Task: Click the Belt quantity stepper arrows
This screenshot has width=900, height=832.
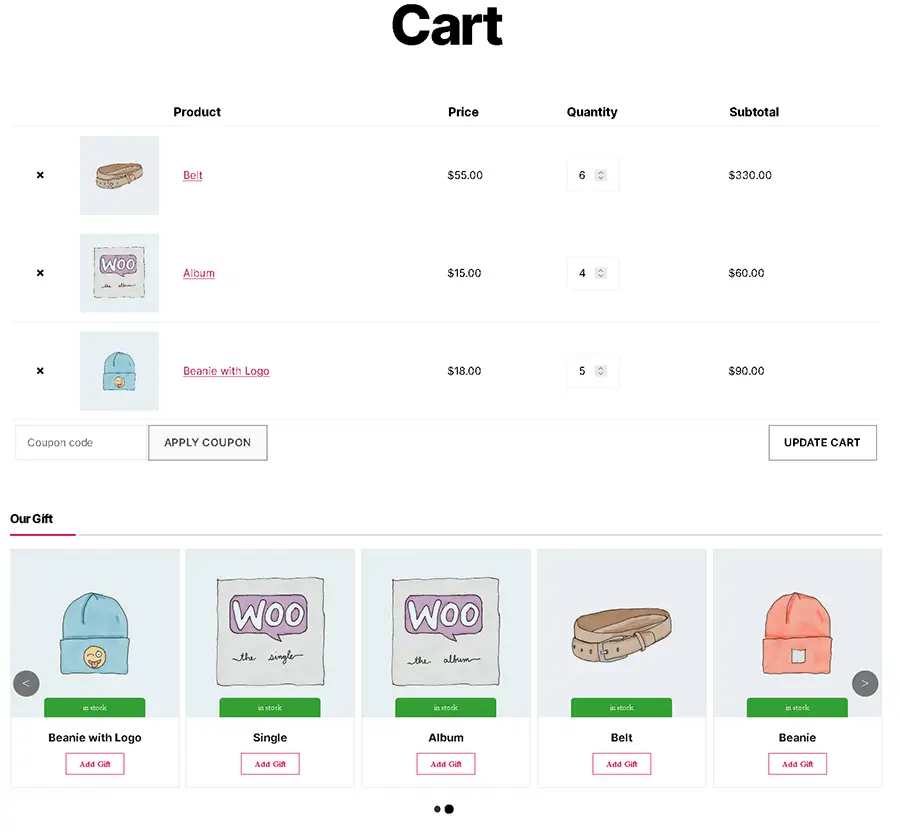Action: point(601,175)
